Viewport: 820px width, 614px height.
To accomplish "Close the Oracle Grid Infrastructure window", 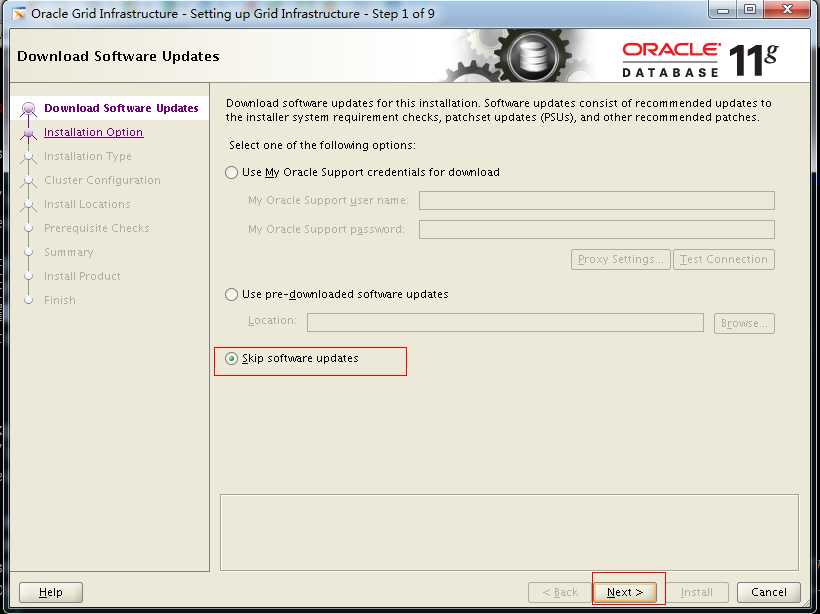I will pyautogui.click(x=787, y=9).
